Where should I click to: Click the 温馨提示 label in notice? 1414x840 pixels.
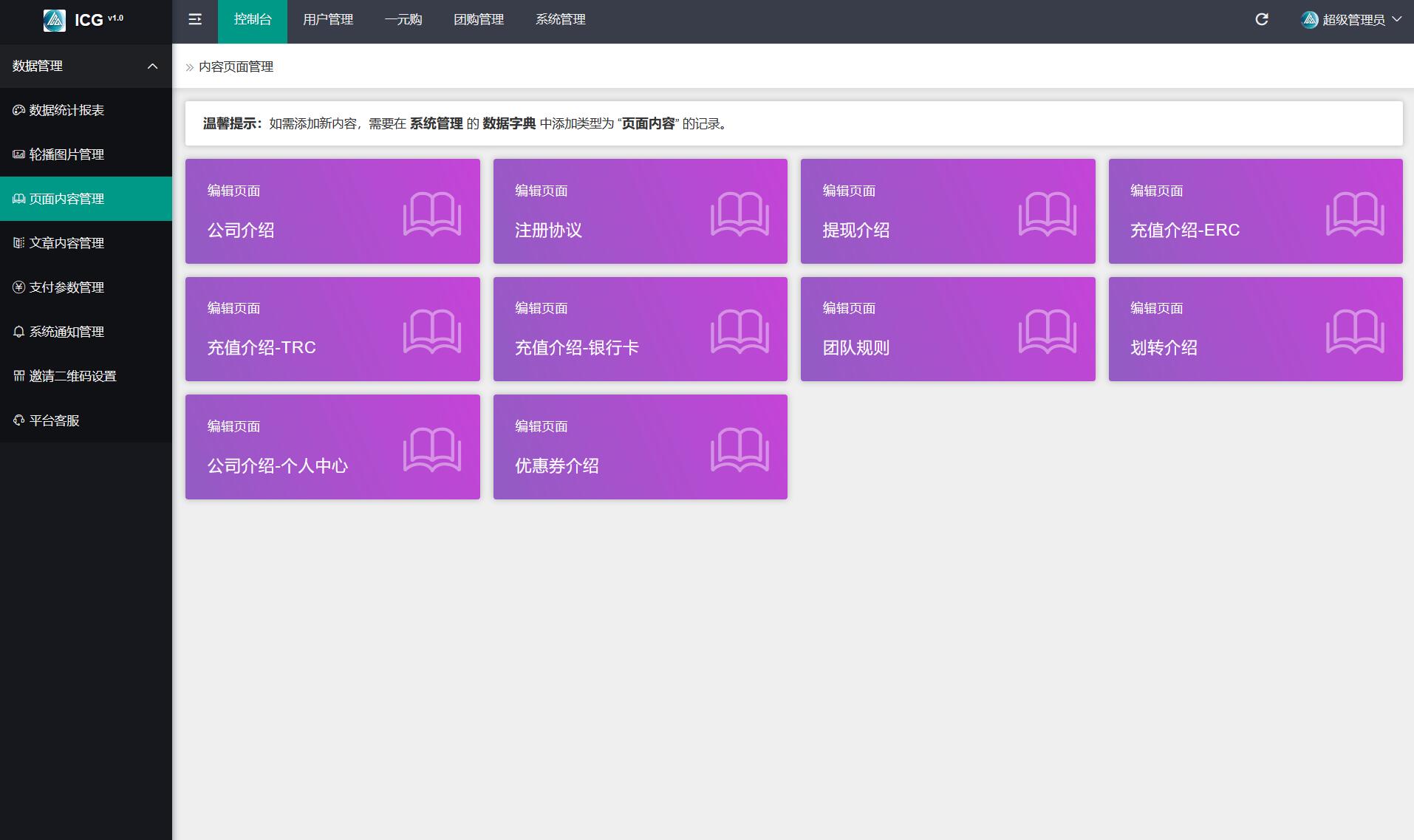point(232,123)
